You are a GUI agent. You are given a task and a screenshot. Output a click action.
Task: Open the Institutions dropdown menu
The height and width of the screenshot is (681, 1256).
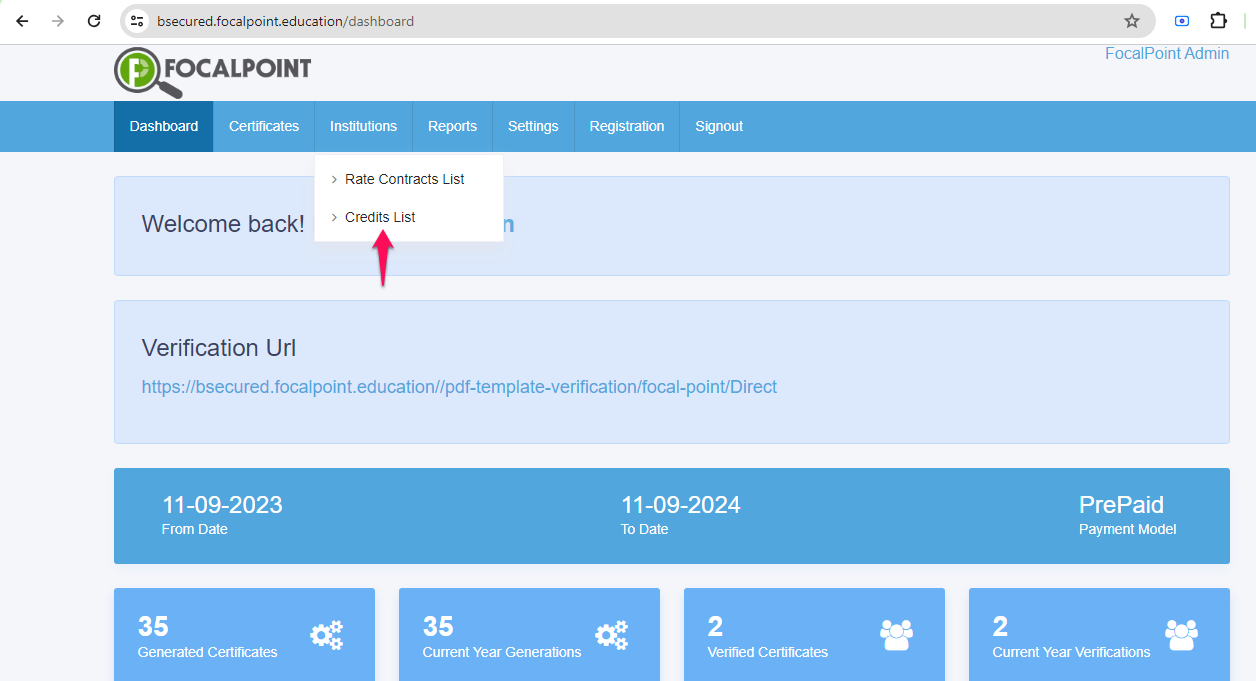pyautogui.click(x=363, y=126)
